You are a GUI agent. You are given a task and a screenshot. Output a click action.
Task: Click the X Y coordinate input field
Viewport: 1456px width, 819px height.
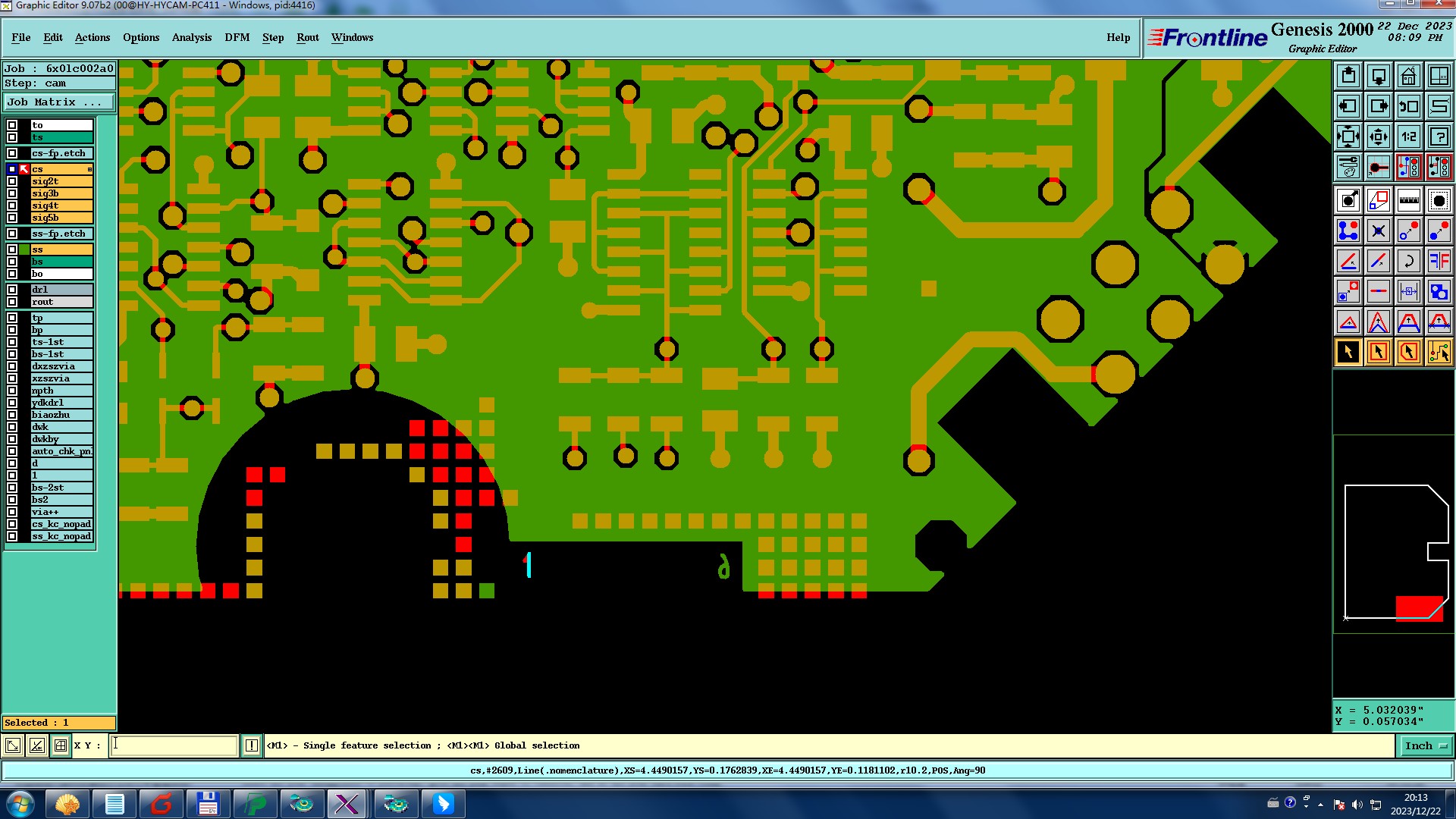(174, 746)
